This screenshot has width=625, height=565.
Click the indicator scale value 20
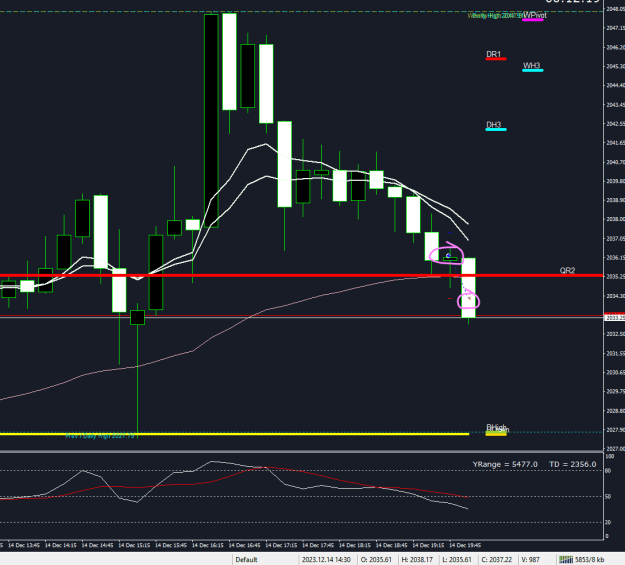pos(608,522)
